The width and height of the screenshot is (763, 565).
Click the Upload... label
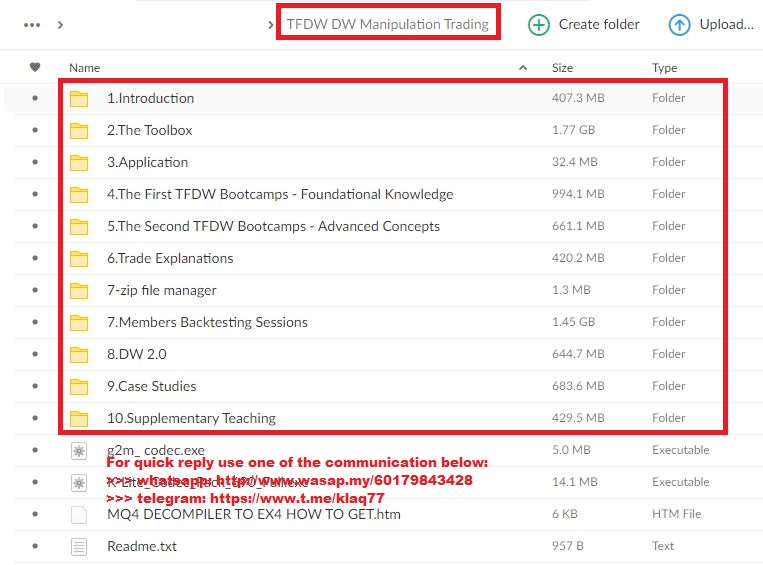point(727,24)
